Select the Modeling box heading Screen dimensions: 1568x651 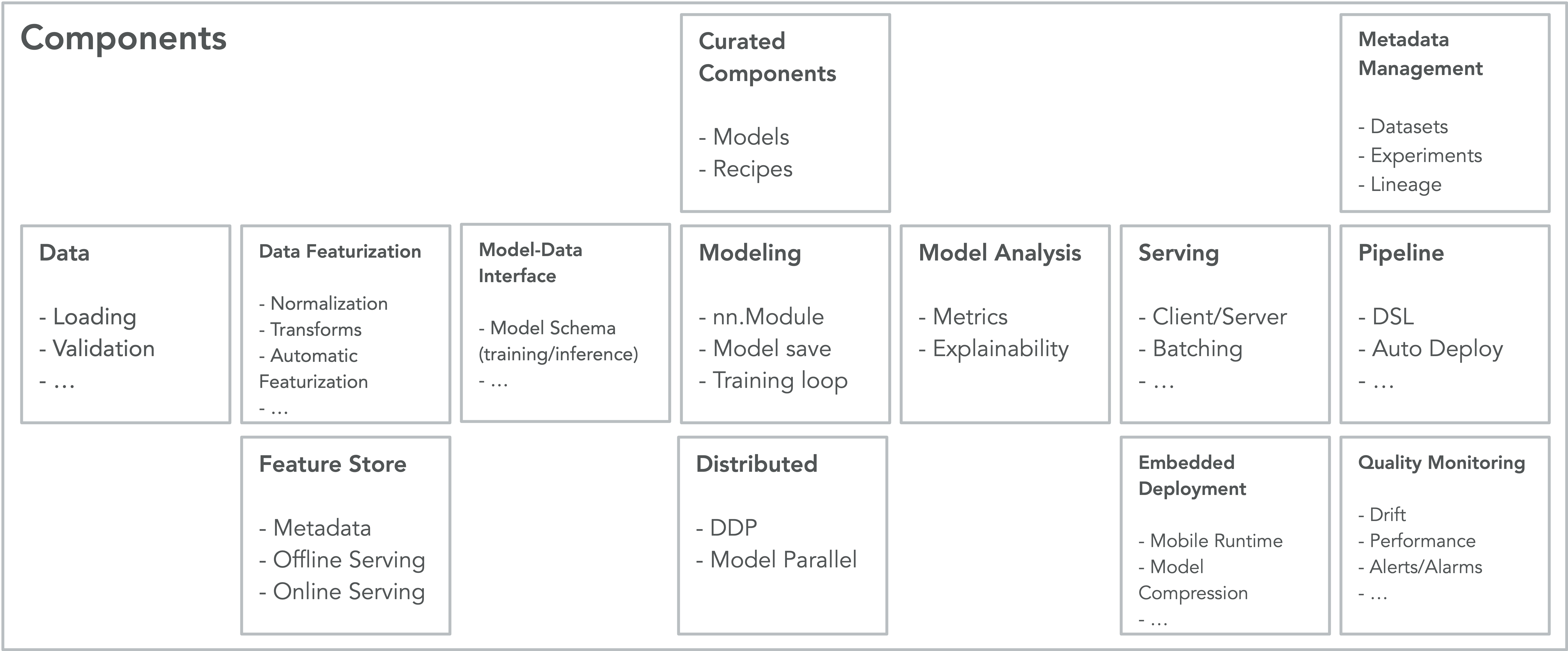coord(749,253)
